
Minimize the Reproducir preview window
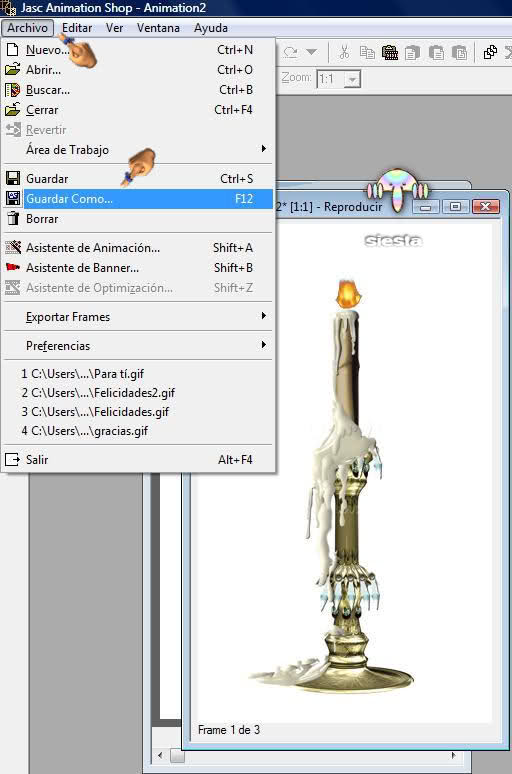426,207
